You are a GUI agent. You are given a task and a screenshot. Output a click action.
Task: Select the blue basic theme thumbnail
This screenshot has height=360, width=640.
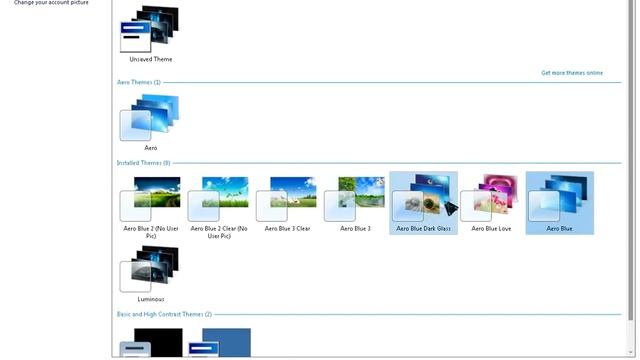tap(220, 343)
